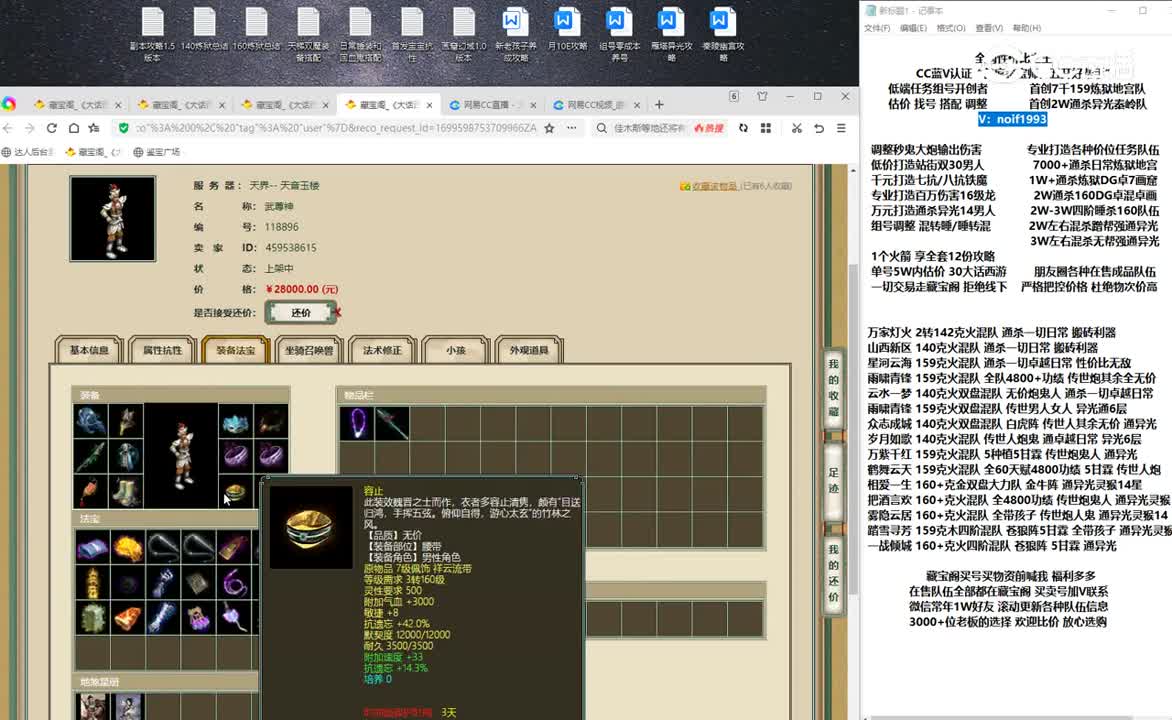1172x720 pixels.
Task: Switch to the 小孩 tab
Action: (455, 350)
